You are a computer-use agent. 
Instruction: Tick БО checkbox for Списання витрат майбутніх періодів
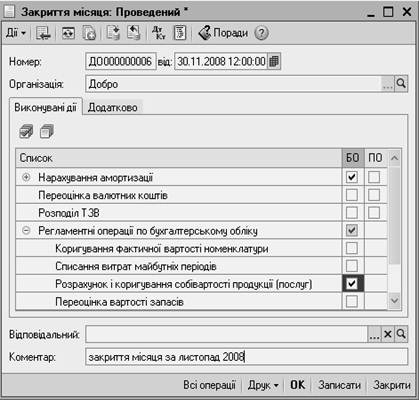pos(352,266)
